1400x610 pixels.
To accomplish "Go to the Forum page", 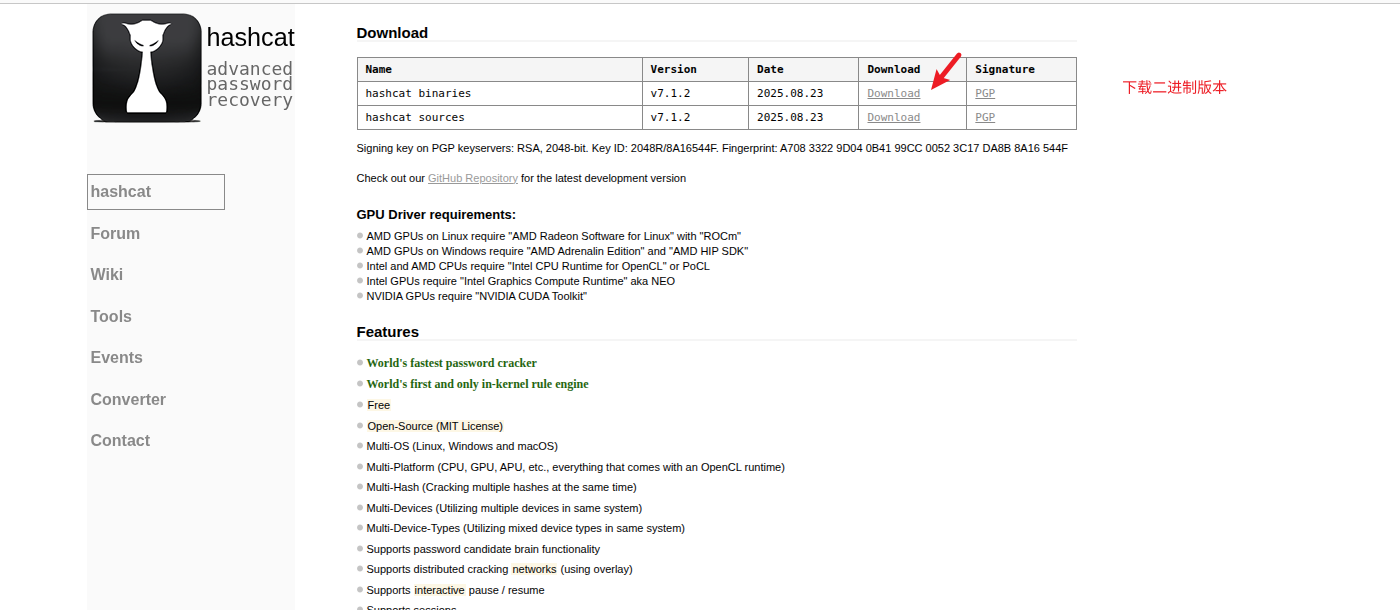I will pyautogui.click(x=115, y=233).
